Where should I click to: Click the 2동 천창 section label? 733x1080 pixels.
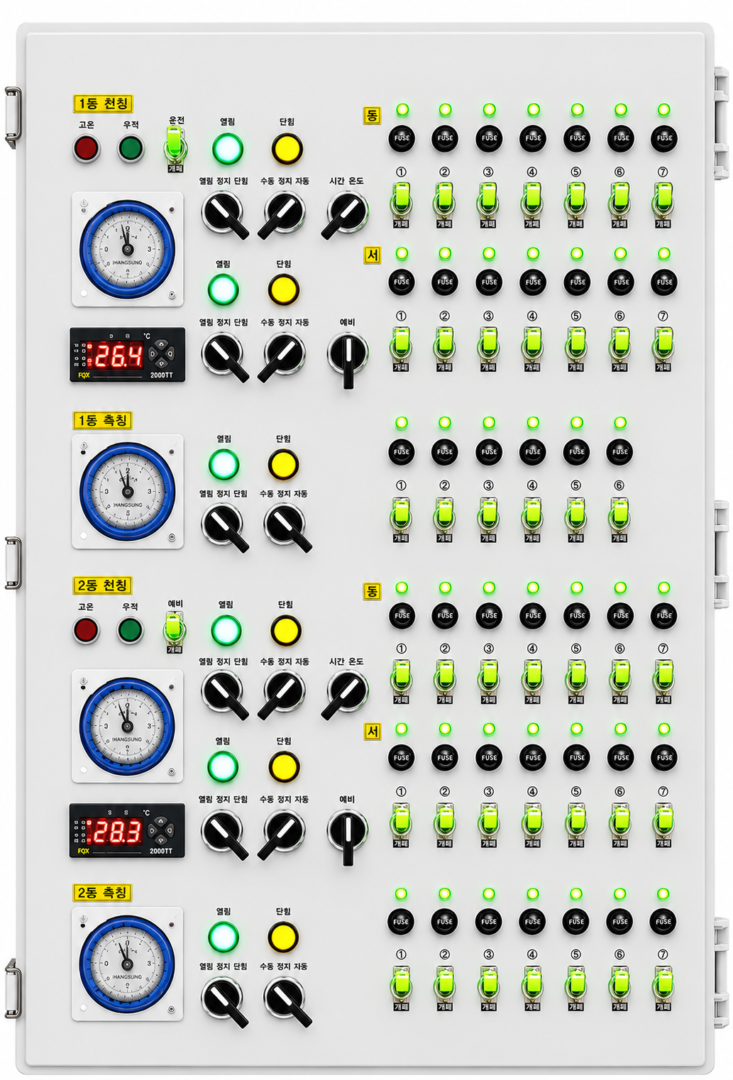coord(103,585)
